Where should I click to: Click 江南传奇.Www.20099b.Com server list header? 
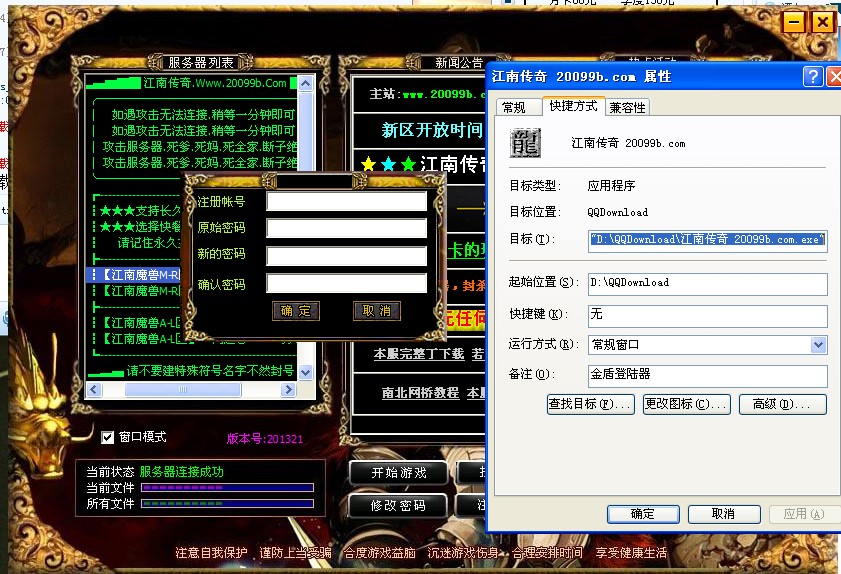[215, 83]
